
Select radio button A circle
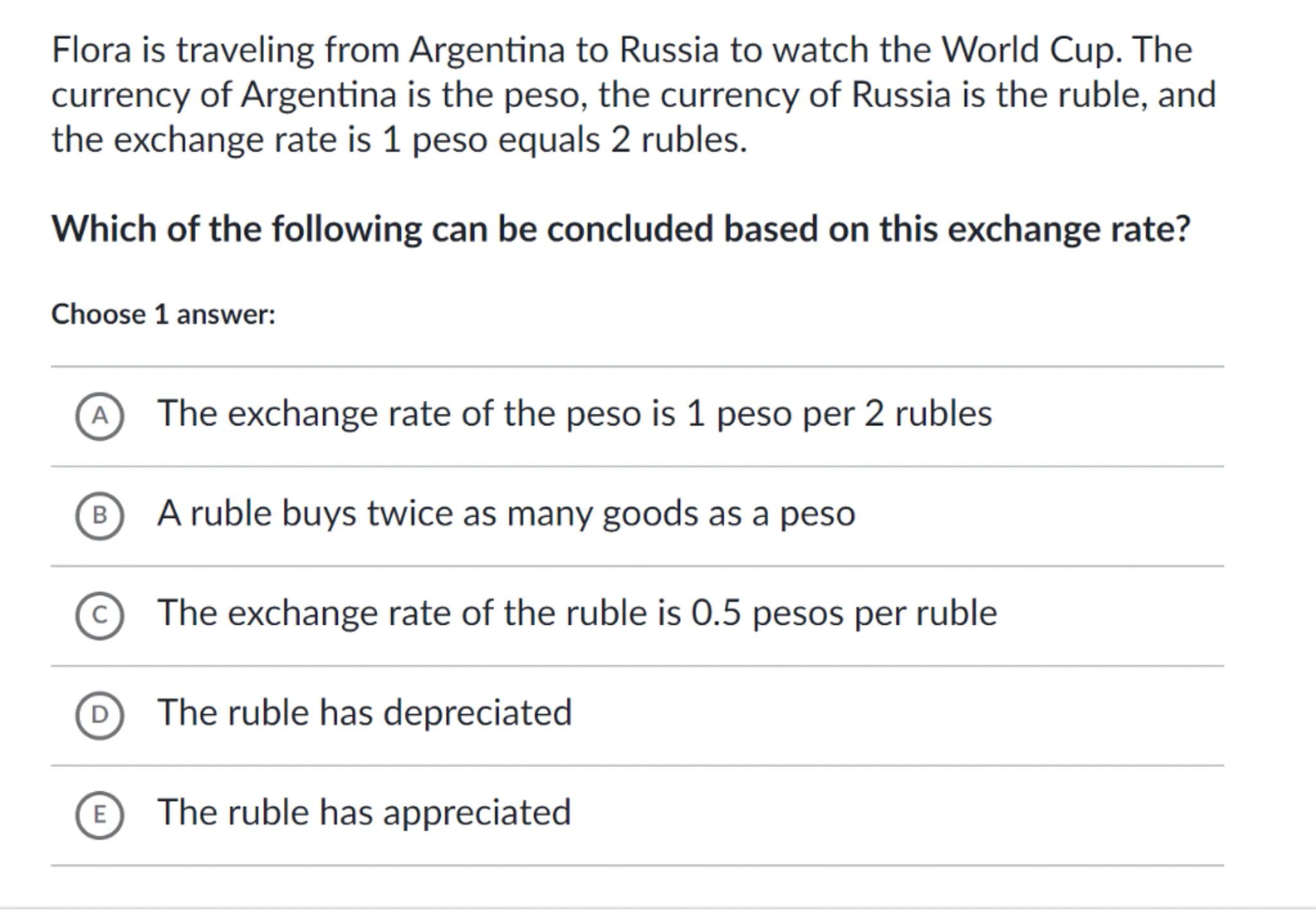point(100,416)
